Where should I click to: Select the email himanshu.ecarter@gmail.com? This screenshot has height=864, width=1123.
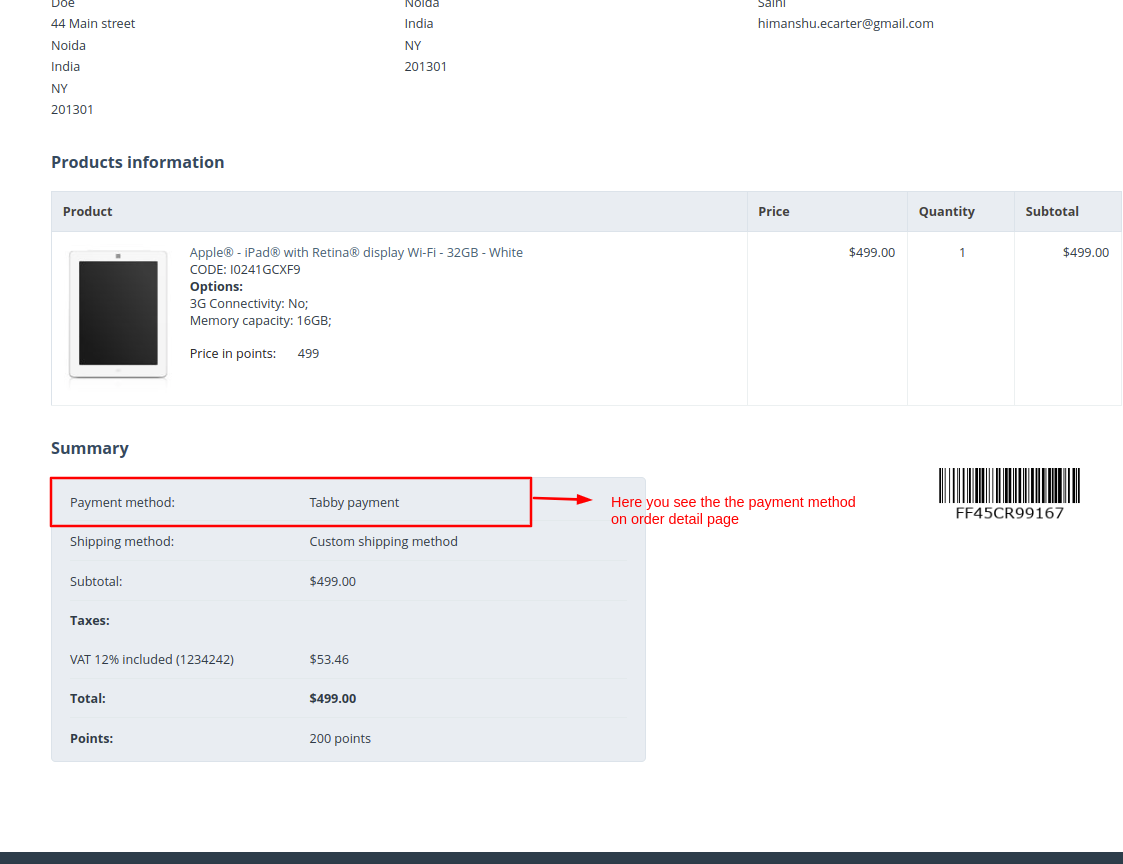point(845,24)
